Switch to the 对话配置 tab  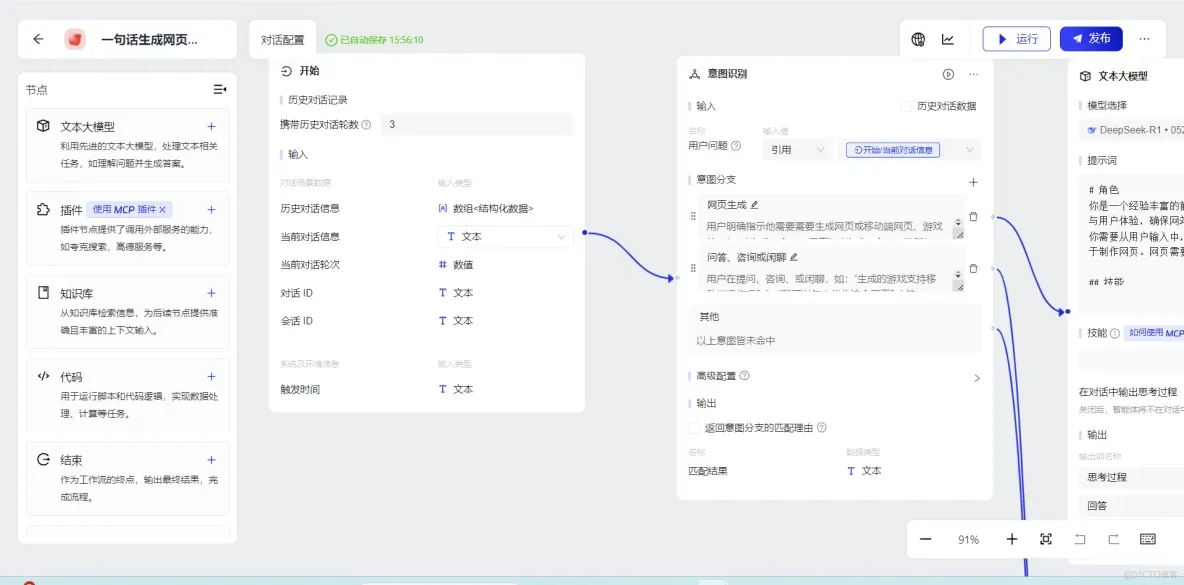tap(283, 39)
